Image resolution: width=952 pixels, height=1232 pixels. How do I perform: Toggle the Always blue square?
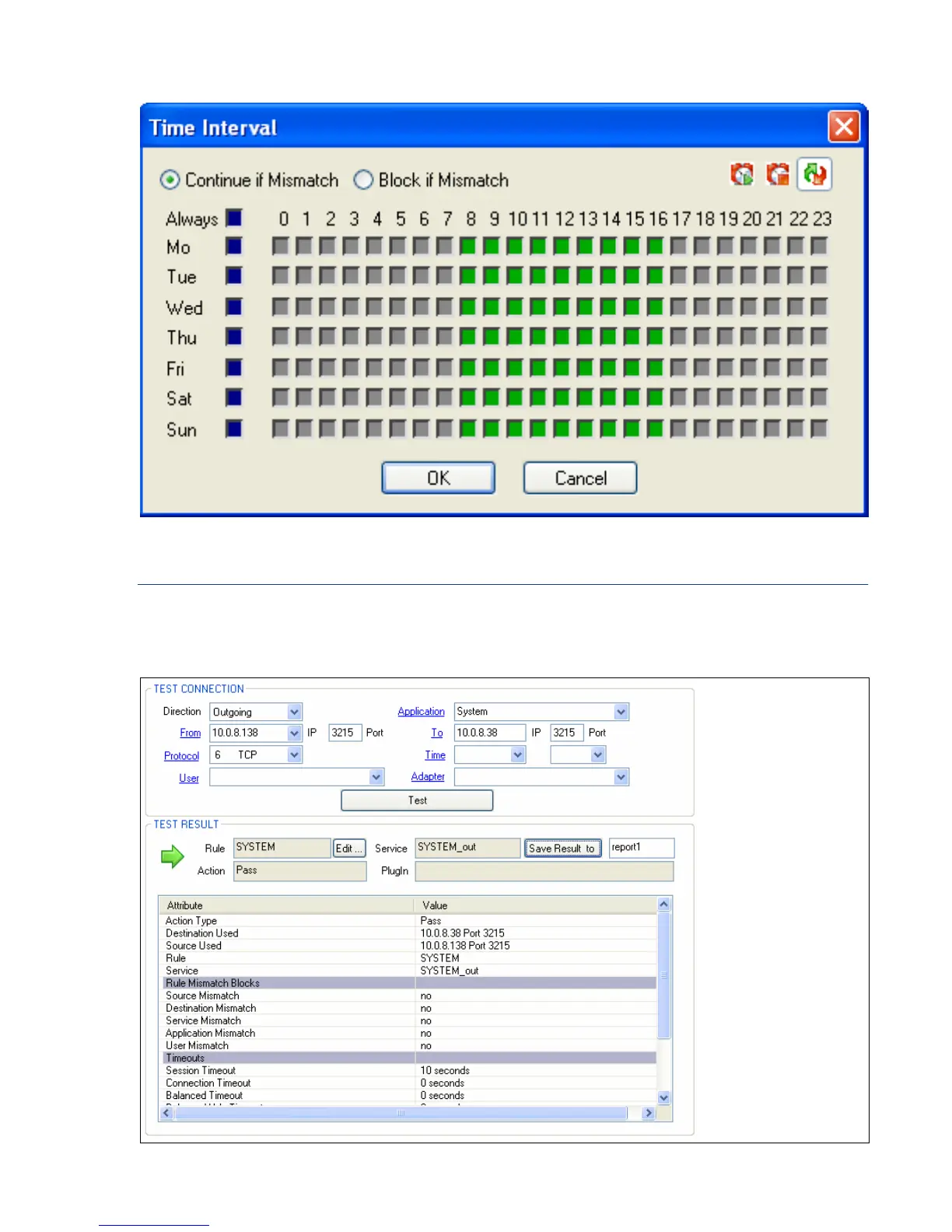tap(234, 218)
